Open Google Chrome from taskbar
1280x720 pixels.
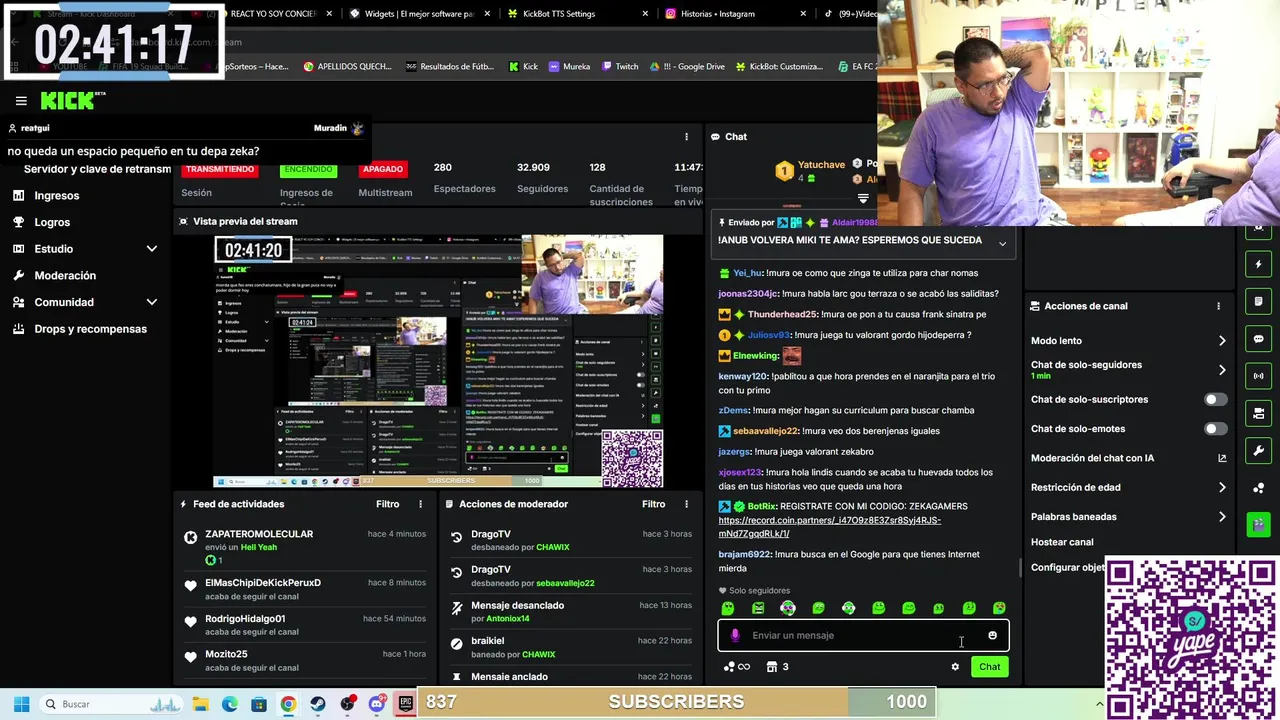pos(288,705)
